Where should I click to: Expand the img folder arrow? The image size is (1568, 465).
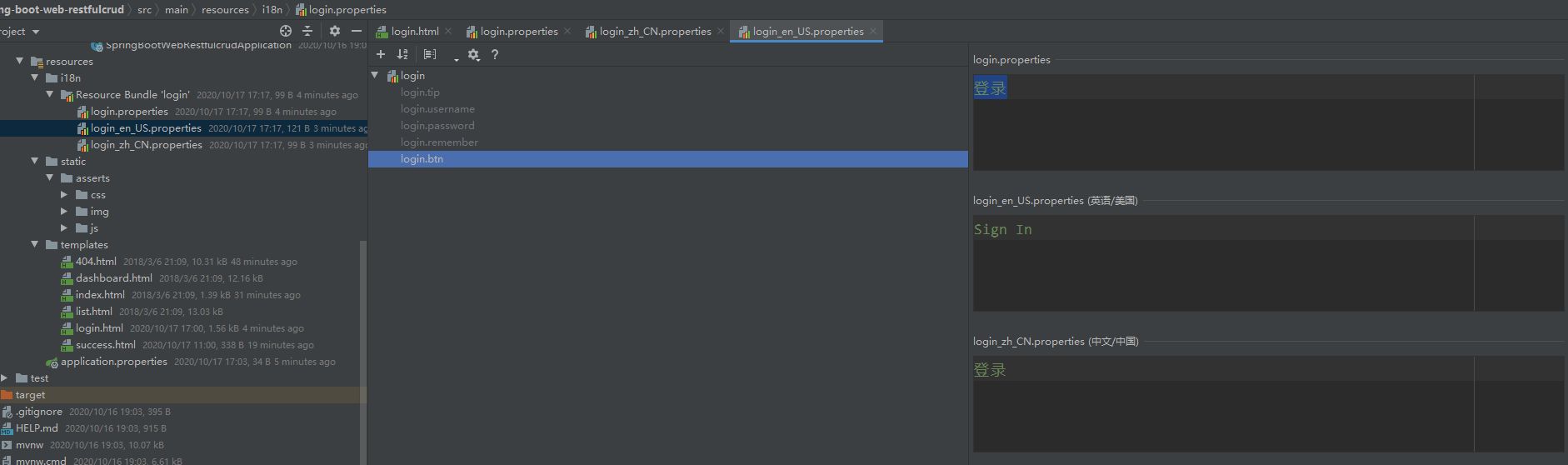pos(64,211)
